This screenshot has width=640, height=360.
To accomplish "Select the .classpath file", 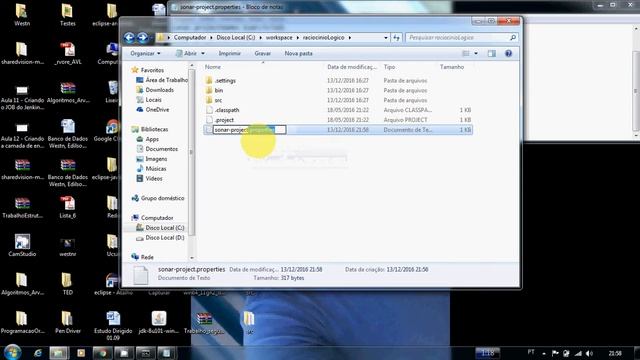I will point(227,110).
